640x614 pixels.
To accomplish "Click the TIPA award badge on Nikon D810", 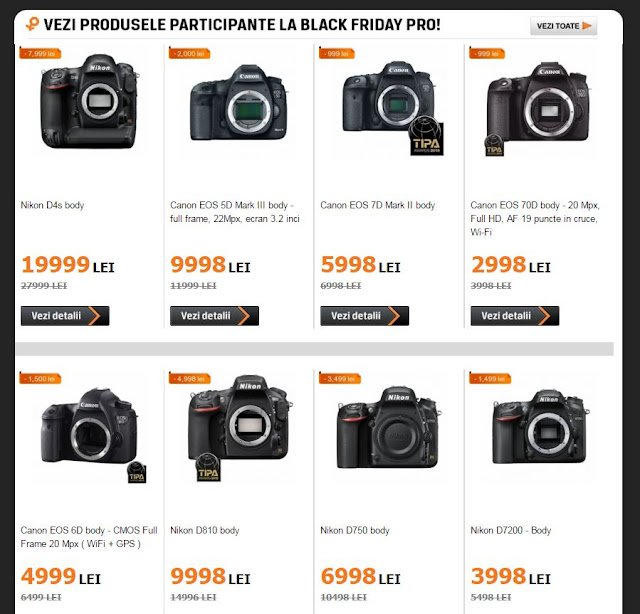I will [x=208, y=468].
